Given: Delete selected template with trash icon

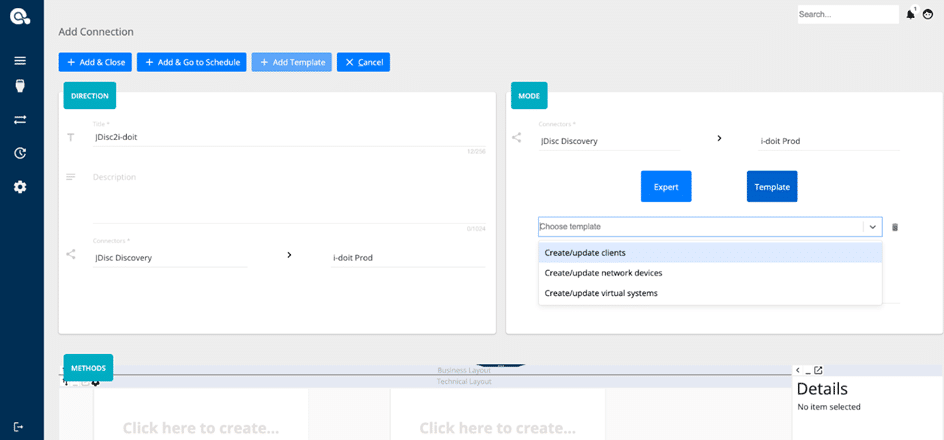Looking at the screenshot, I should pos(895,227).
